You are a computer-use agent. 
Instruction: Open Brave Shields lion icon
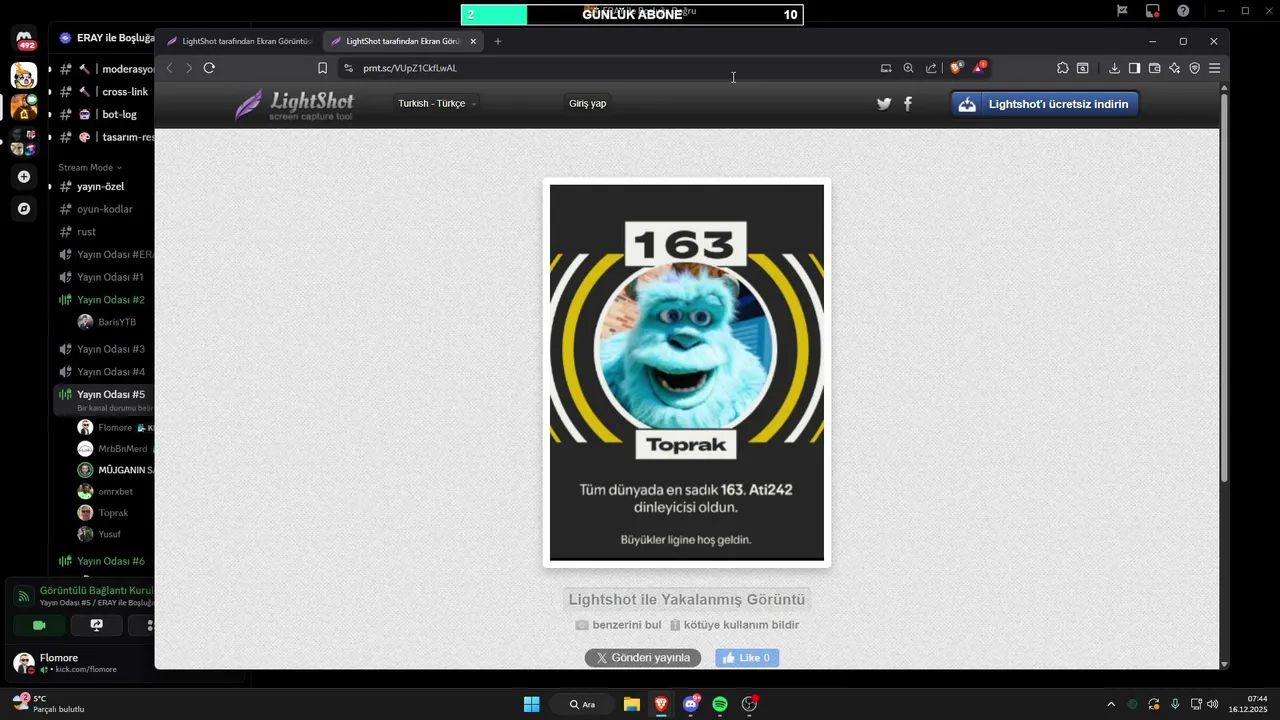[956, 68]
